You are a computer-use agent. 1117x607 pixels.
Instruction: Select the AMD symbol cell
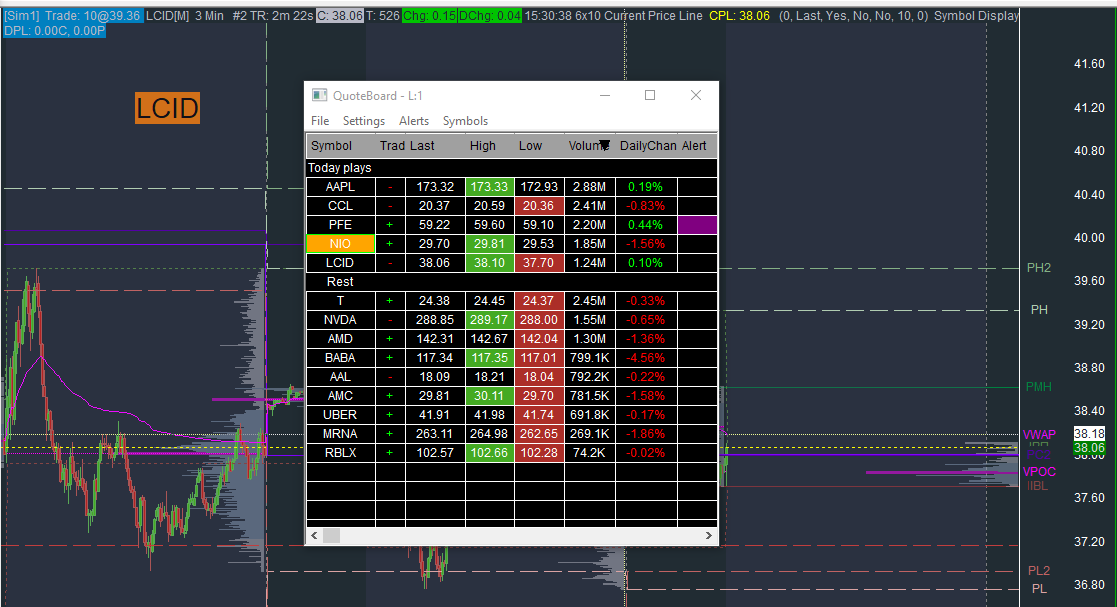341,339
